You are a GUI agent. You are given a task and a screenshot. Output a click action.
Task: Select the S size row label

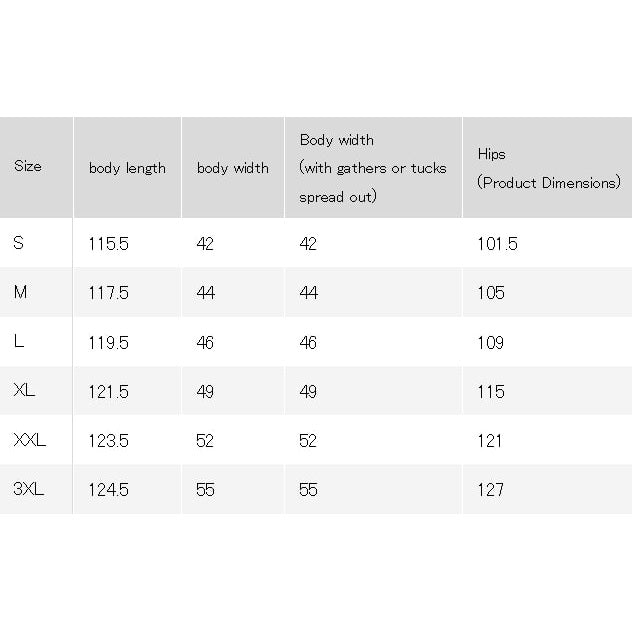(x=19, y=243)
